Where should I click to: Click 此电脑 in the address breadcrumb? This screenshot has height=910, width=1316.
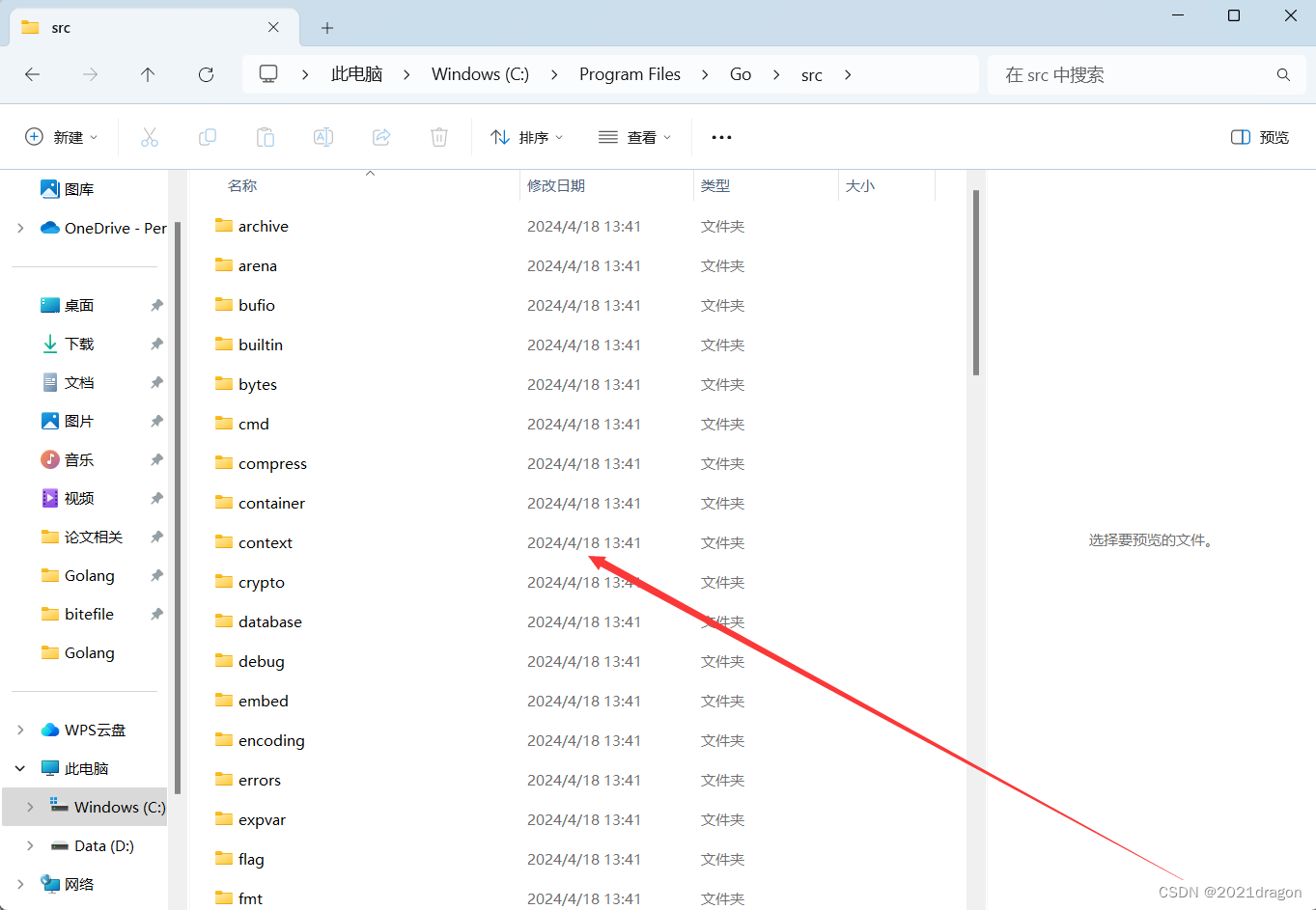[x=357, y=74]
